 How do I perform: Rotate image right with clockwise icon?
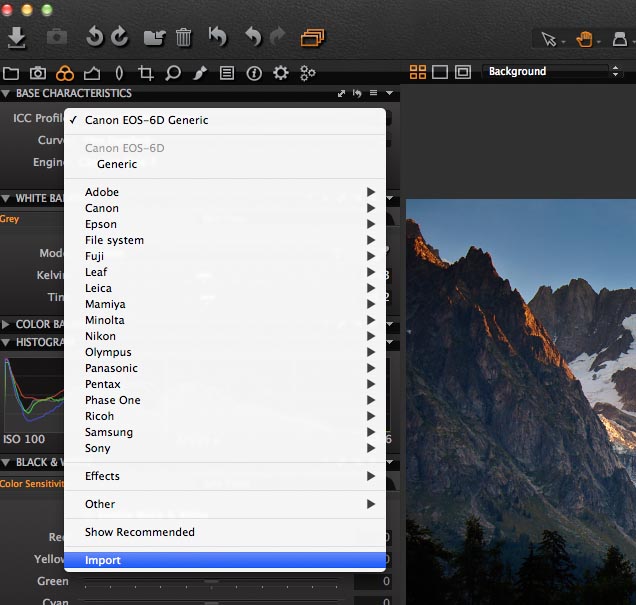click(x=120, y=36)
